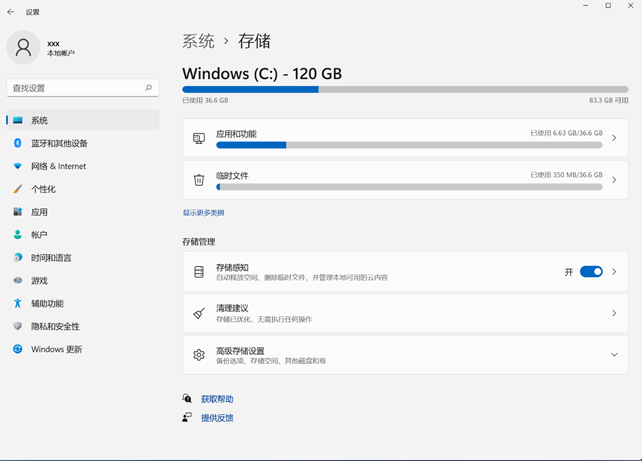Open 应用和功能 details via right chevron
Image resolution: width=642 pixels, height=461 pixels.
[614, 138]
